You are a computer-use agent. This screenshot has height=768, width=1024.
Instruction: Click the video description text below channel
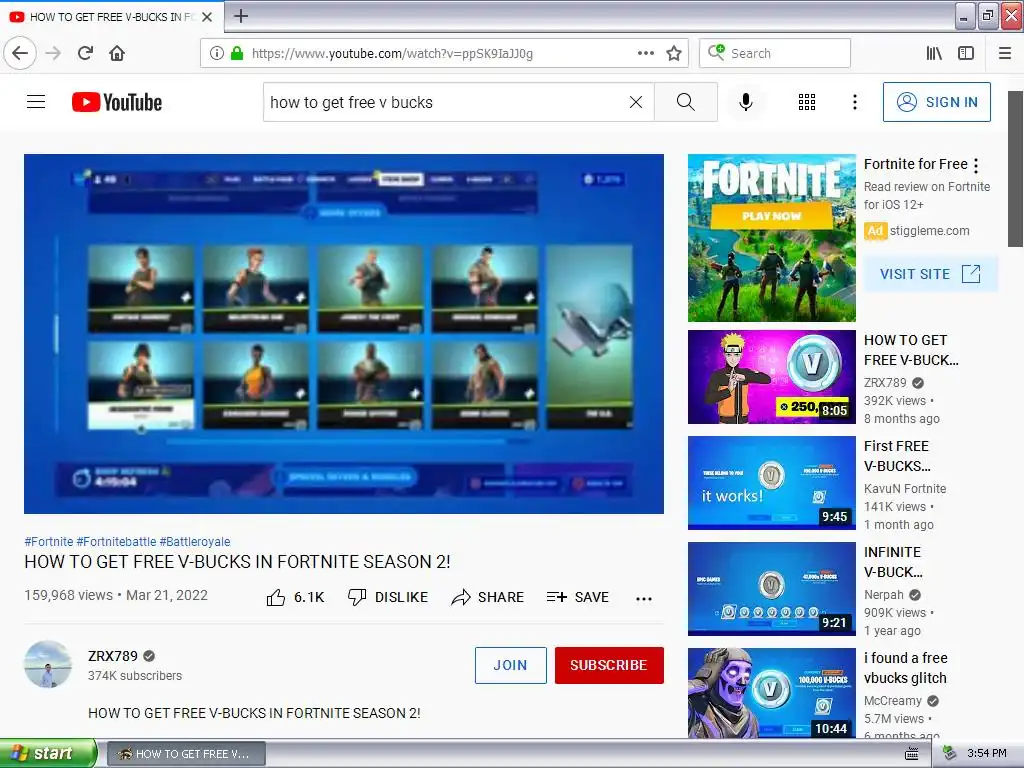point(254,713)
